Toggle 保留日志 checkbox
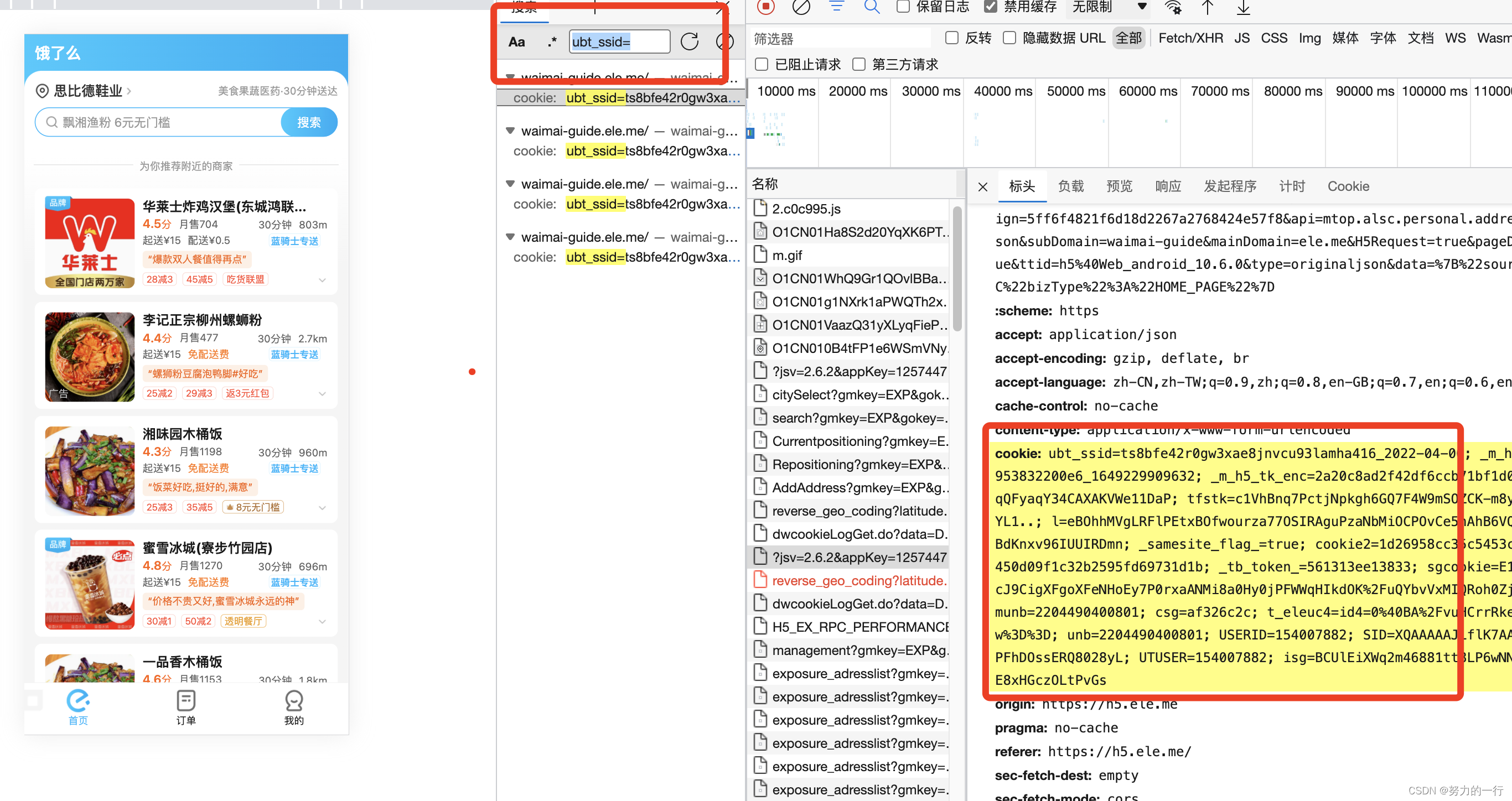Viewport: 1512px width, 801px height. [903, 7]
